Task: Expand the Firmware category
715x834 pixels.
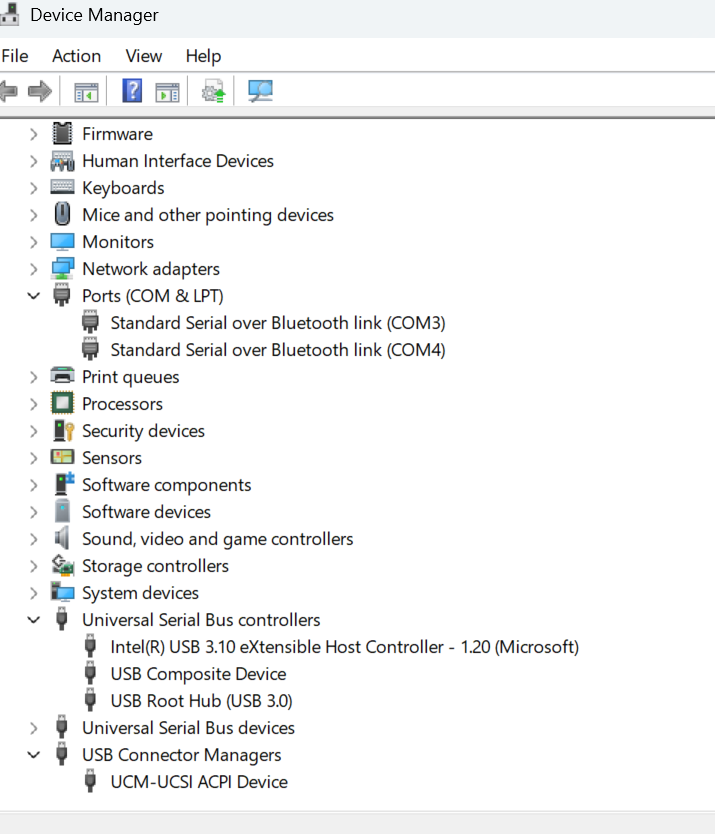Action: click(34, 134)
